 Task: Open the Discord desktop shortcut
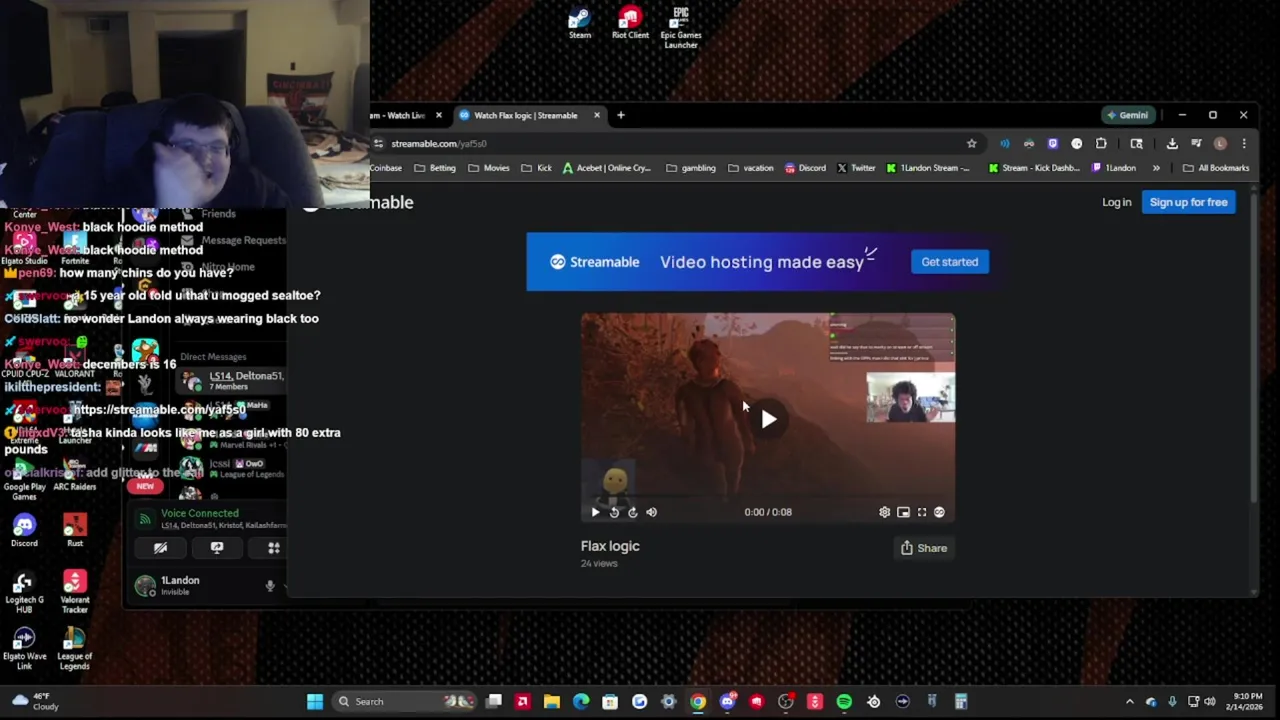tap(24, 530)
